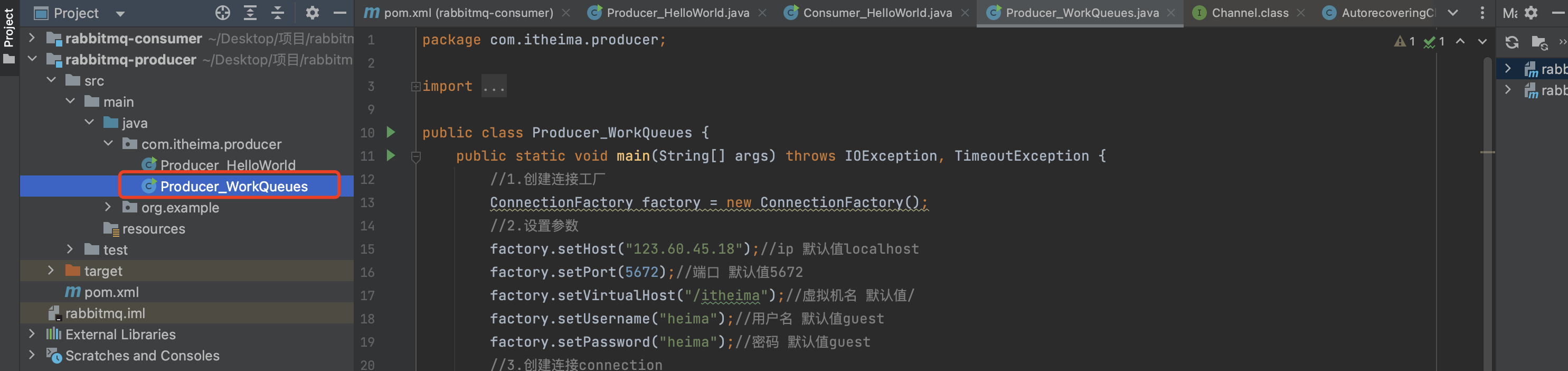Image resolution: width=1568 pixels, height=371 pixels.
Task: Click the Expand All icon in Project panel
Action: (250, 13)
